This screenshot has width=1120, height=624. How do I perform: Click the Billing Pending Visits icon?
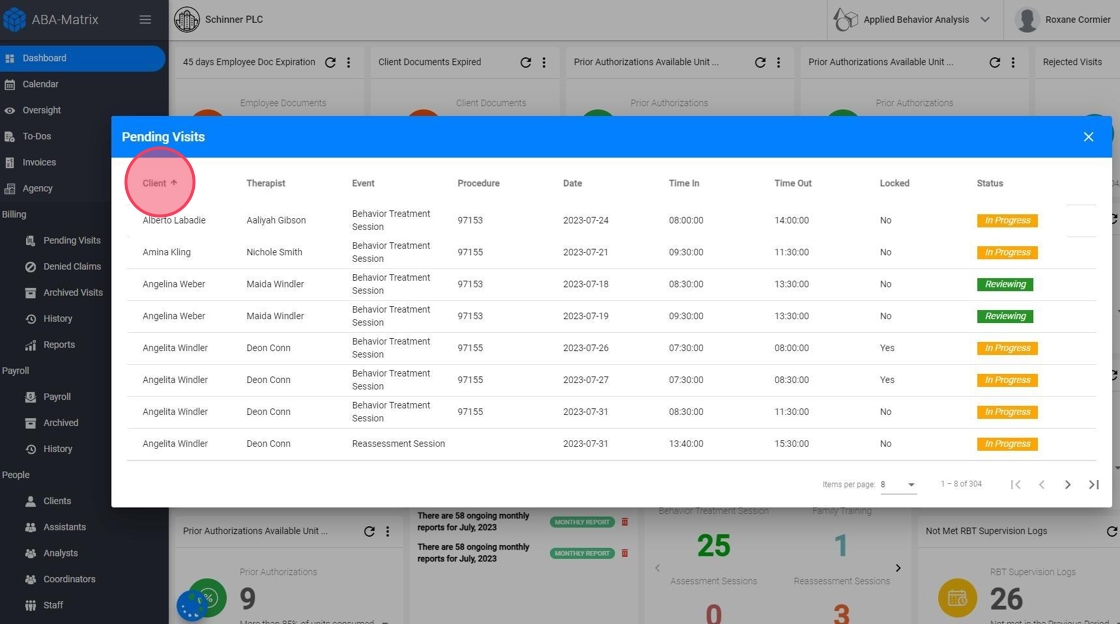point(30,241)
